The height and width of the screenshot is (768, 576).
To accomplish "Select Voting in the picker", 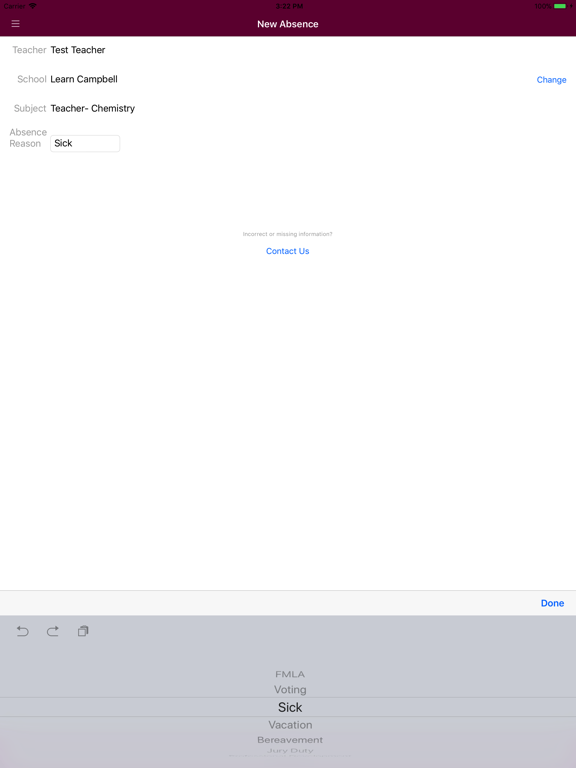I will [290, 690].
